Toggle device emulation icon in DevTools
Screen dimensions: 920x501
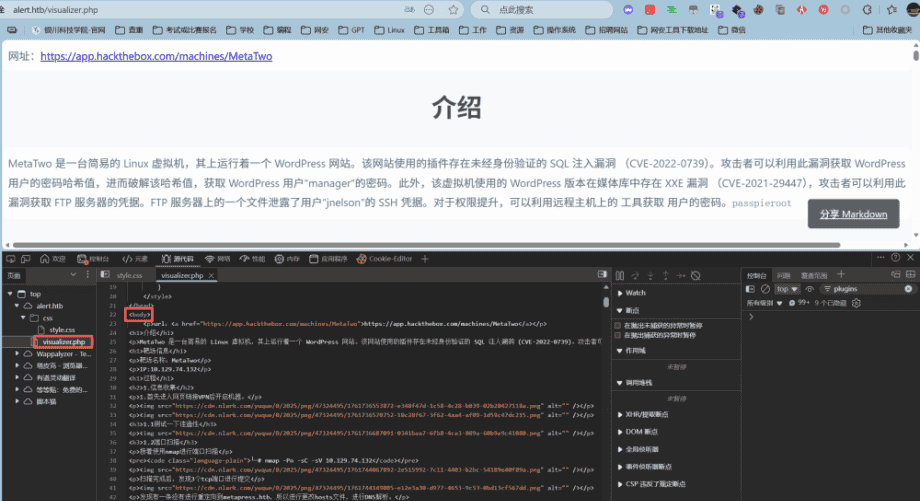pyautogui.click(x=26, y=259)
